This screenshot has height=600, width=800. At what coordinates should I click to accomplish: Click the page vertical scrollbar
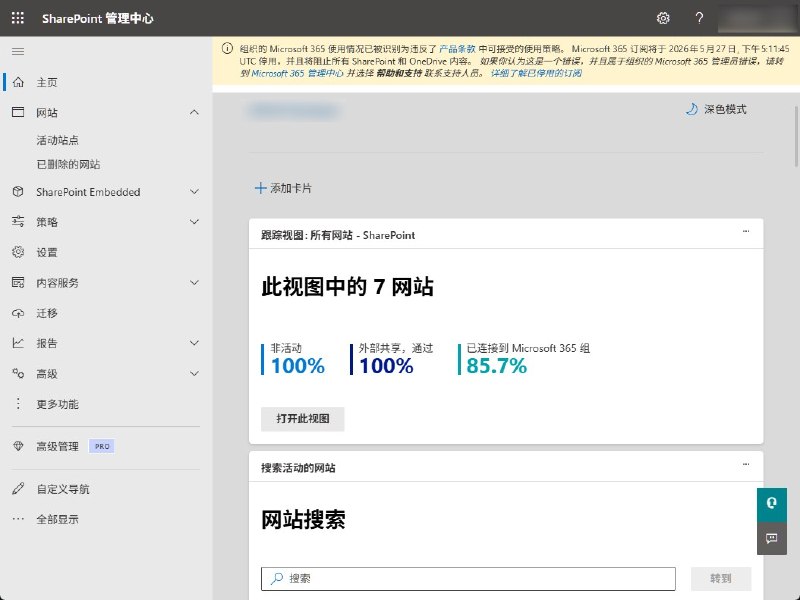[x=796, y=136]
